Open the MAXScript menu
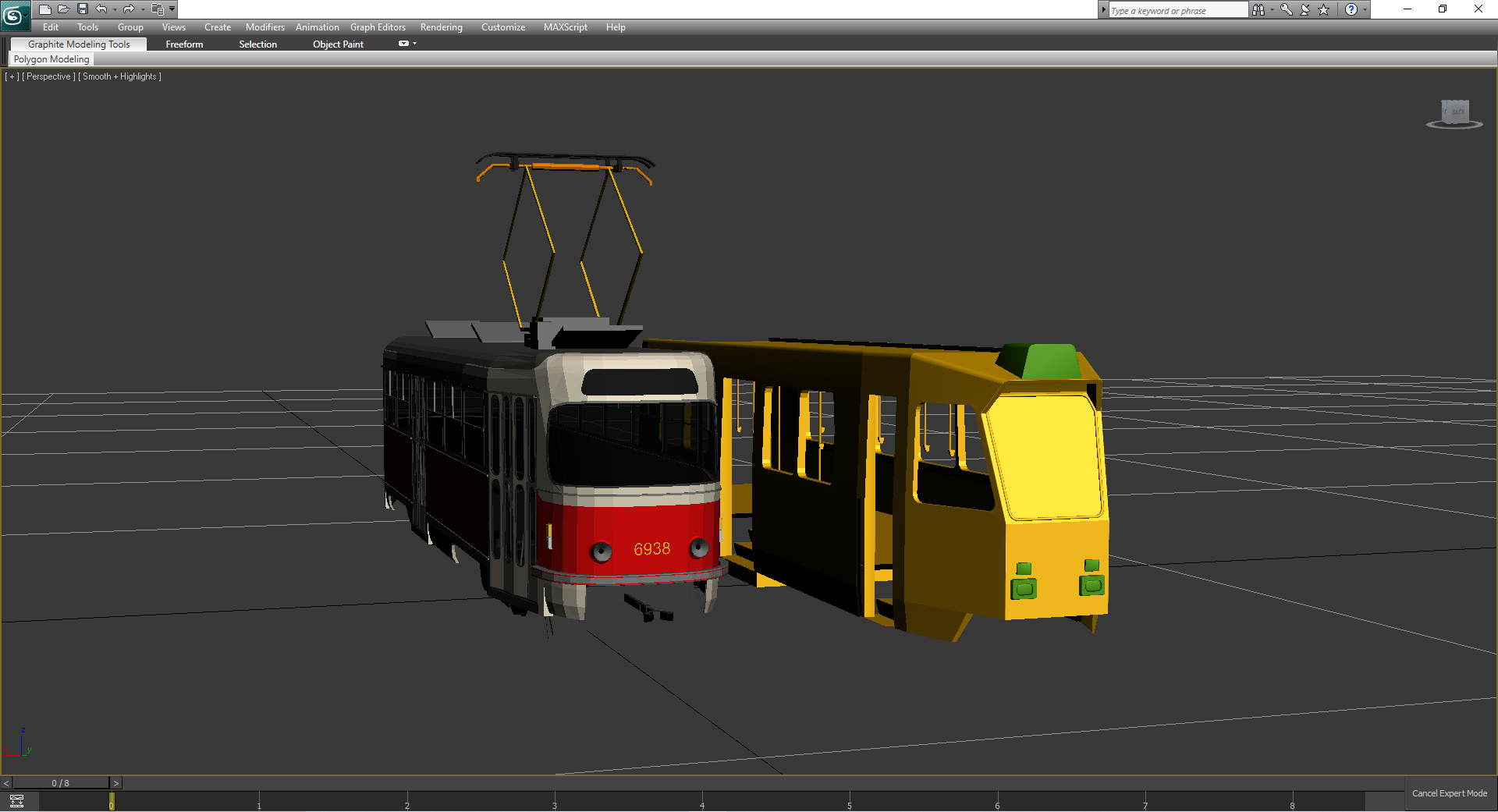The height and width of the screenshot is (812, 1498). click(566, 27)
